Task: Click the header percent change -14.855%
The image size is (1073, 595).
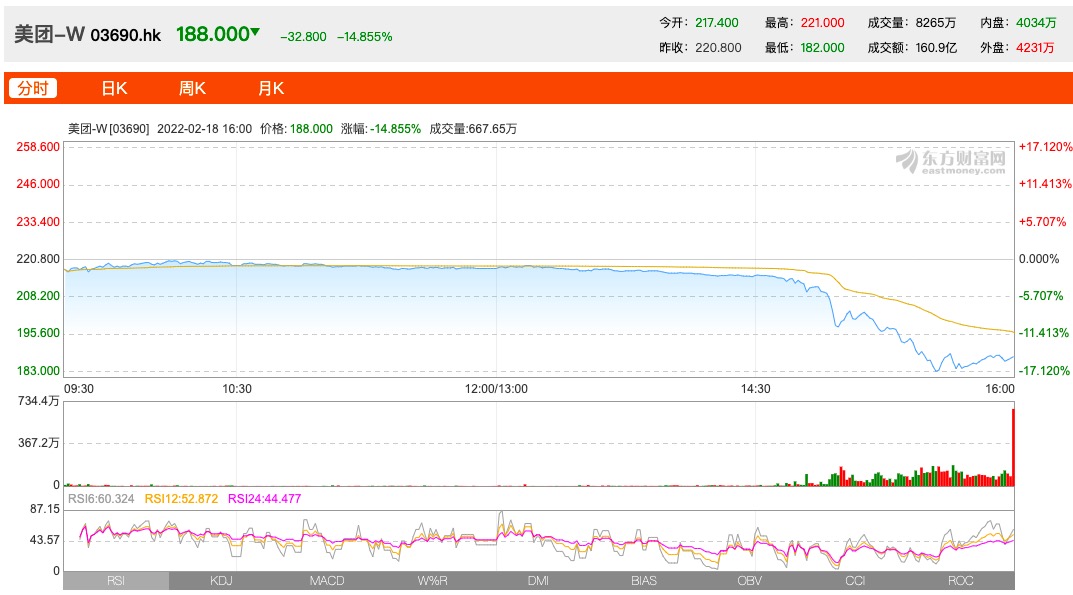Action: click(x=365, y=37)
